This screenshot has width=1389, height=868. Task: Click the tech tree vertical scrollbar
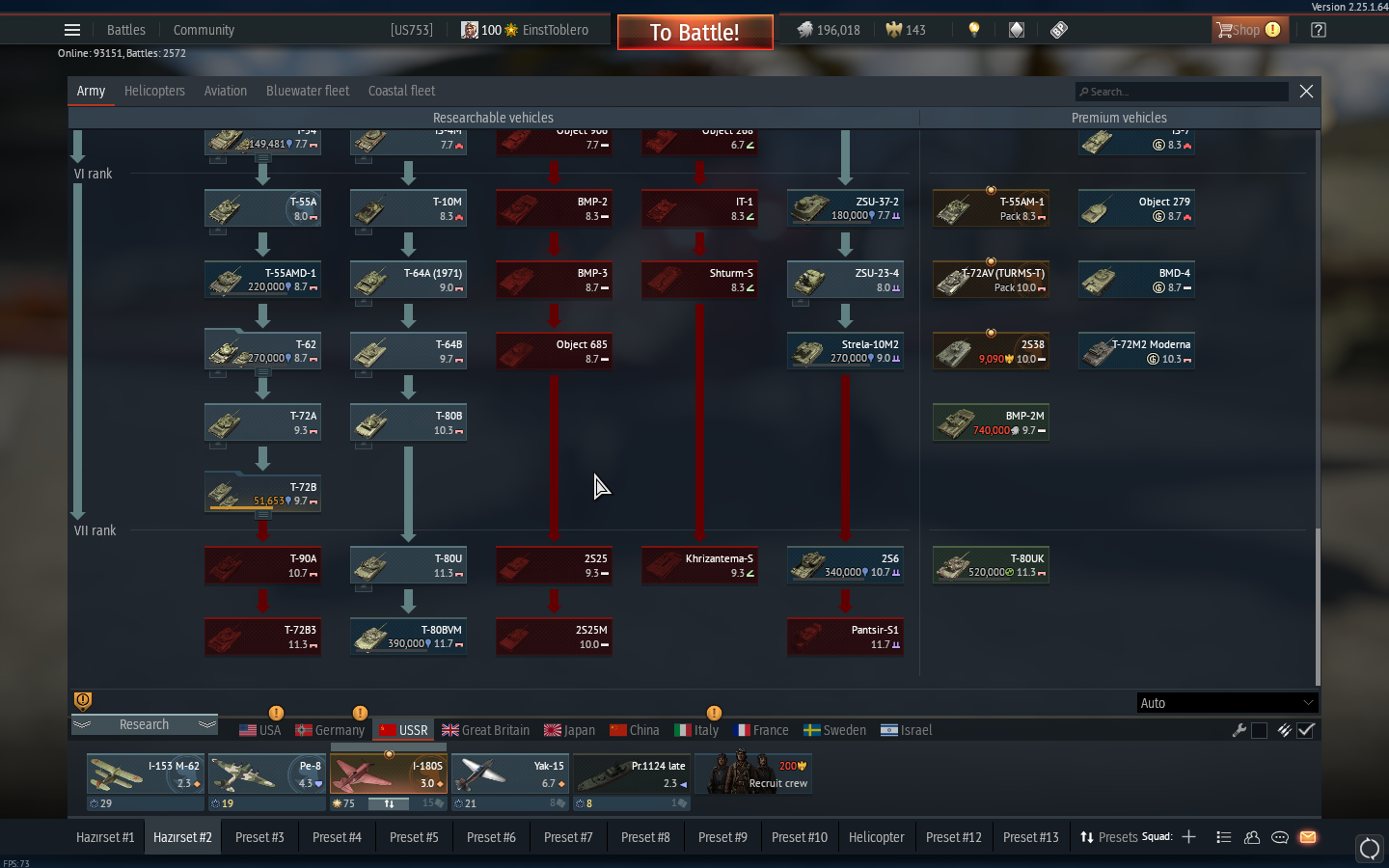[x=1318, y=607]
